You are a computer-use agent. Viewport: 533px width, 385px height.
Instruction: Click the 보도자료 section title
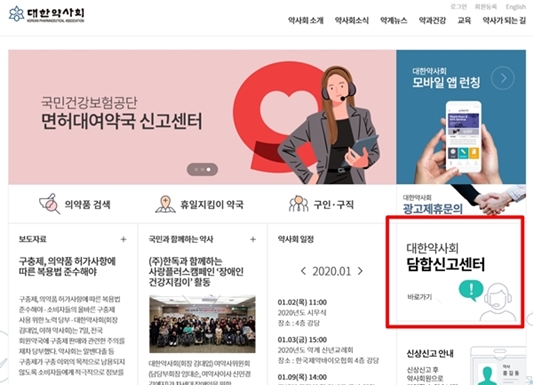click(33, 239)
